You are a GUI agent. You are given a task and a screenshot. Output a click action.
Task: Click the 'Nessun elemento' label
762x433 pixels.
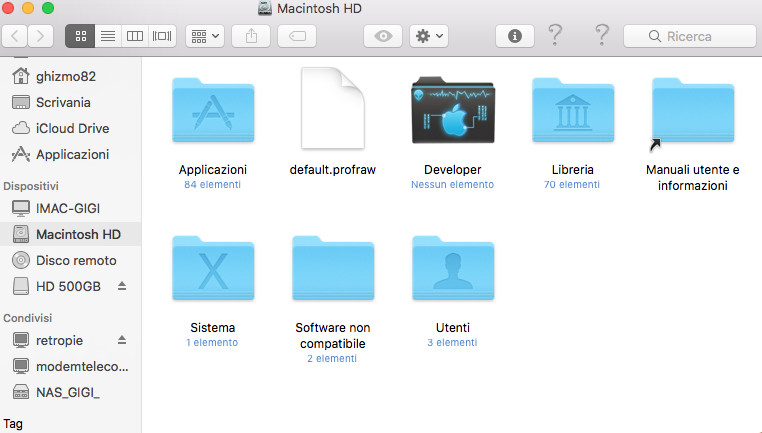click(x=452, y=185)
